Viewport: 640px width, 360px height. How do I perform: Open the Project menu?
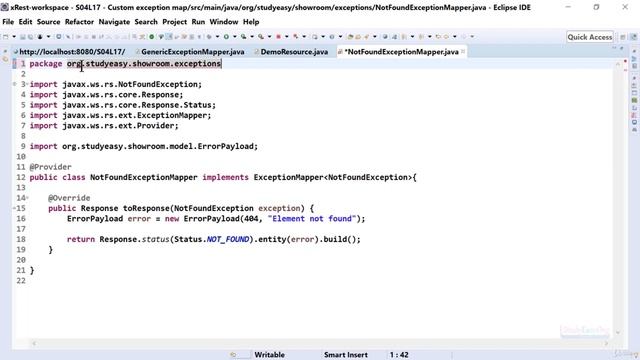tap(174, 22)
